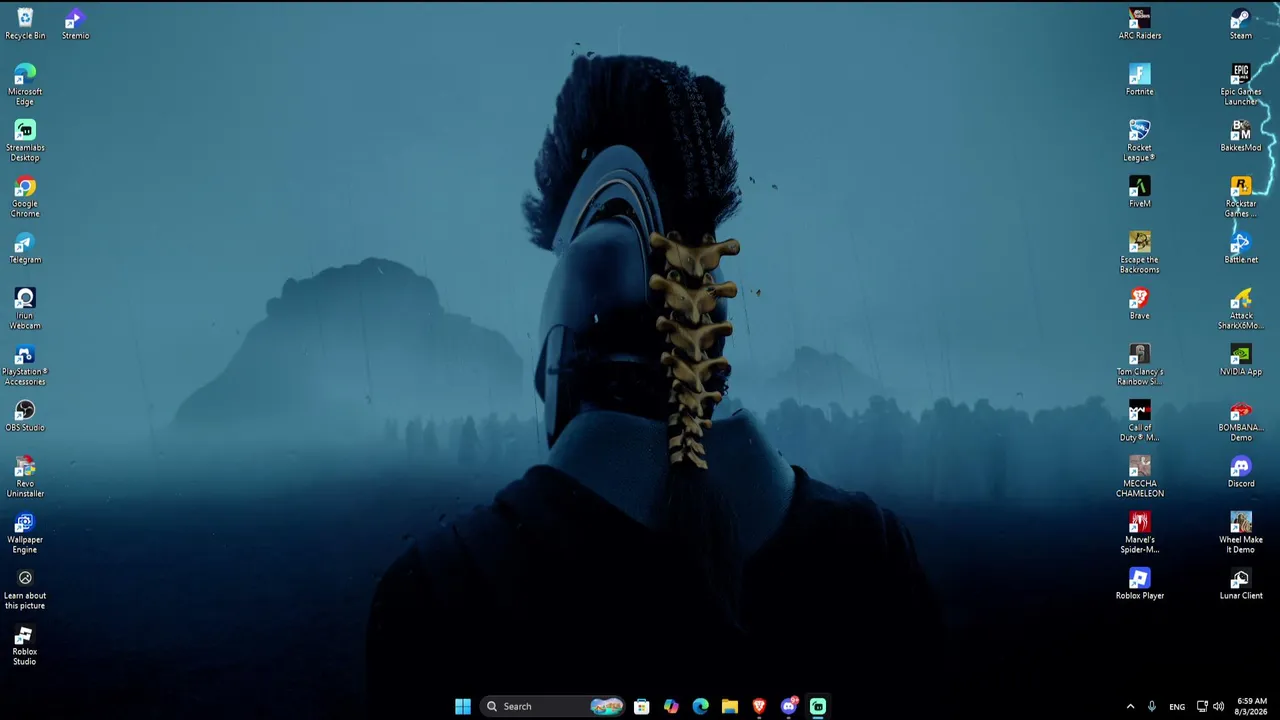Select the Call of Duty desktop shortcut
1280x720 pixels.
point(1140,421)
